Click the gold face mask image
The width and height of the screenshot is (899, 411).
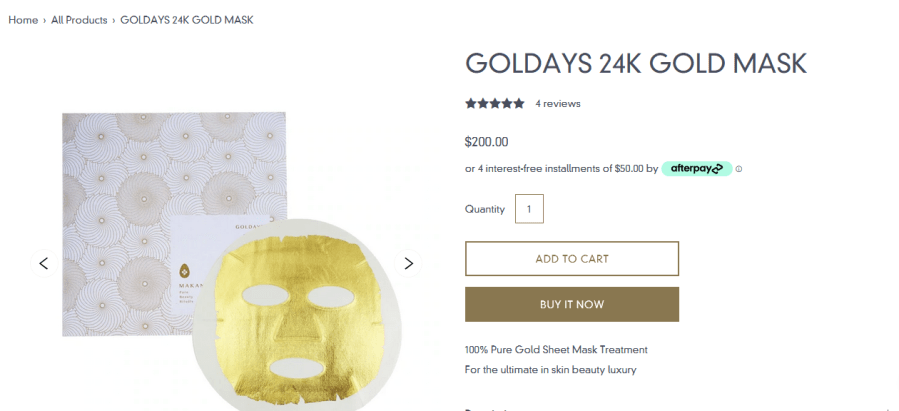(299, 310)
